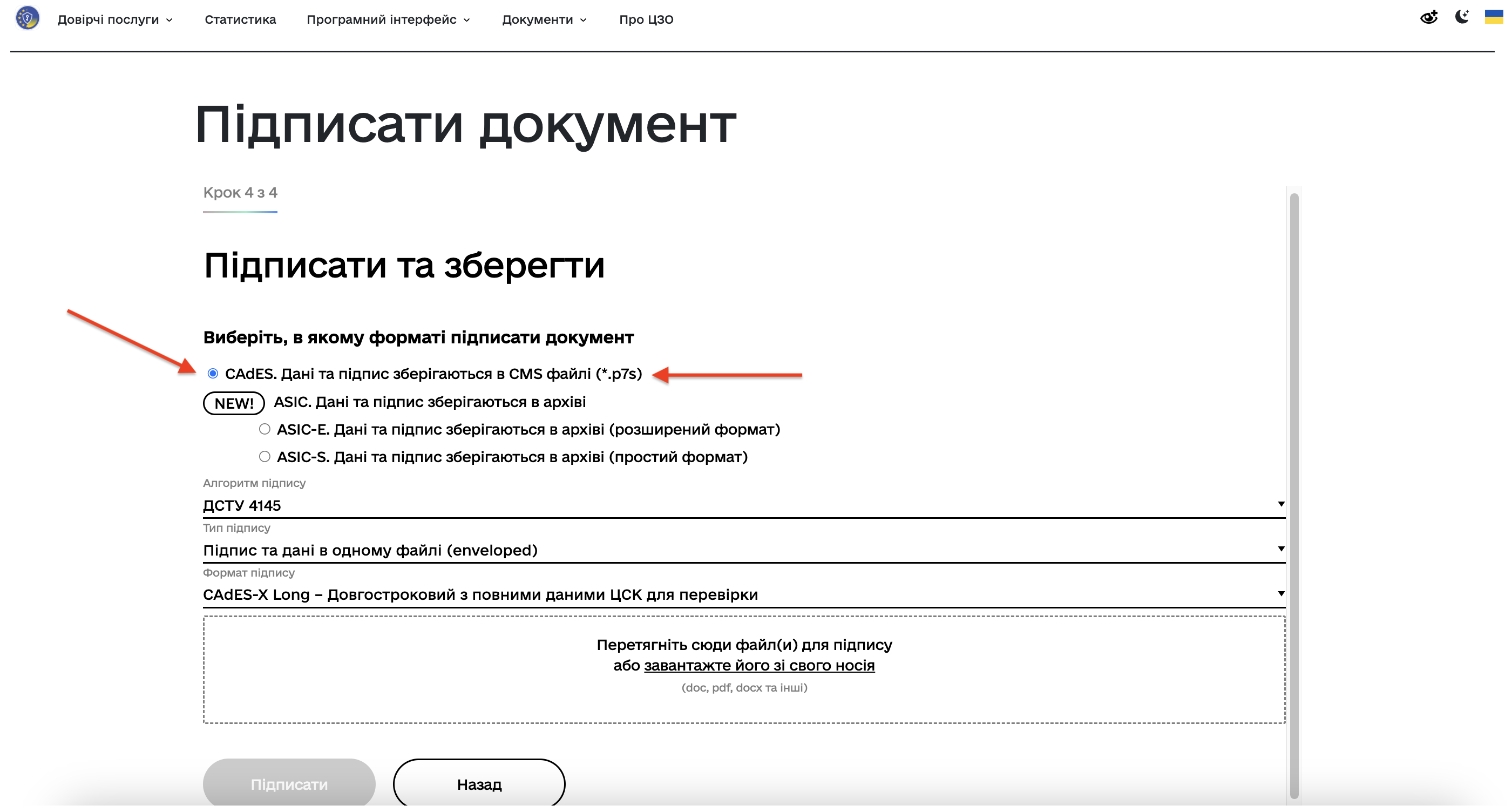Expand Програмний інтерфейс menu
The image size is (1512, 812).
click(388, 19)
